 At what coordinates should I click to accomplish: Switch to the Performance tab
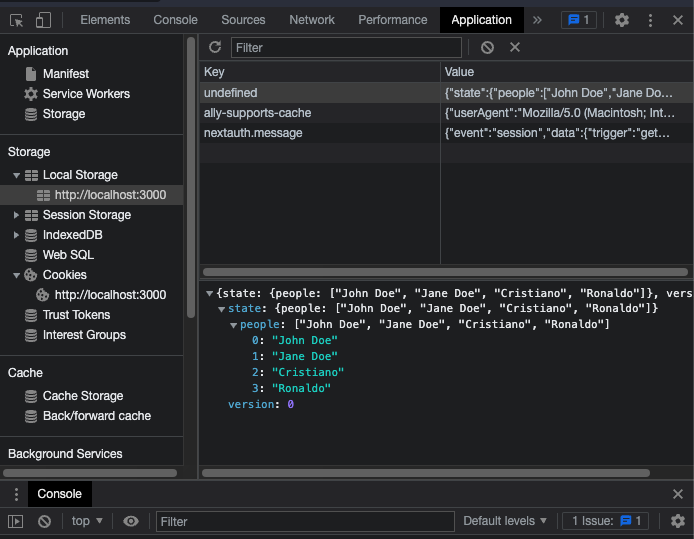click(x=393, y=20)
